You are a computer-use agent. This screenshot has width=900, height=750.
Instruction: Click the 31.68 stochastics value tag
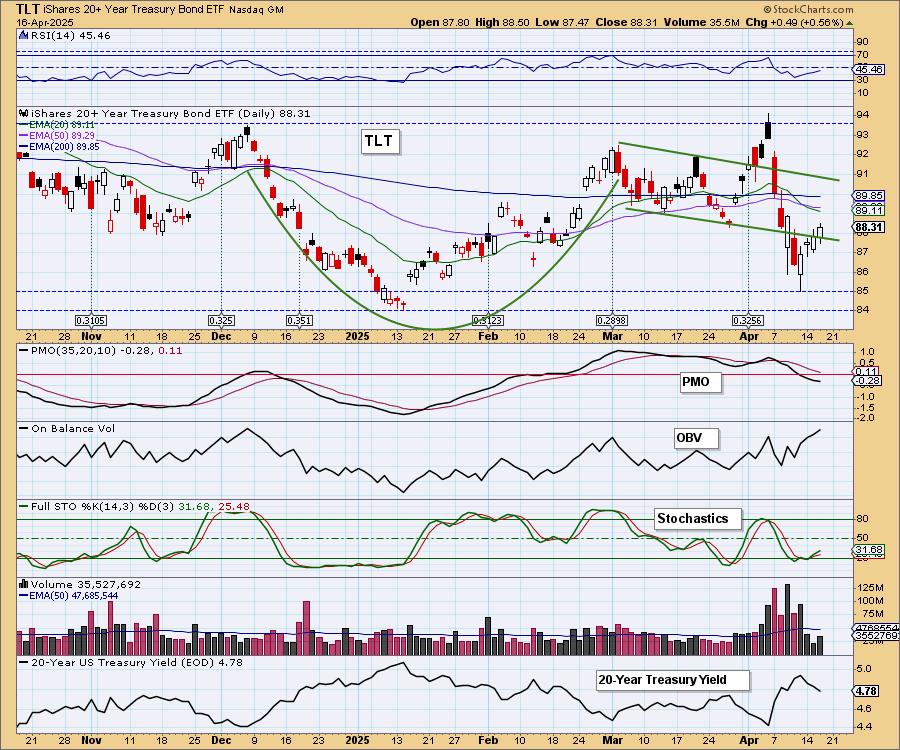click(x=869, y=549)
